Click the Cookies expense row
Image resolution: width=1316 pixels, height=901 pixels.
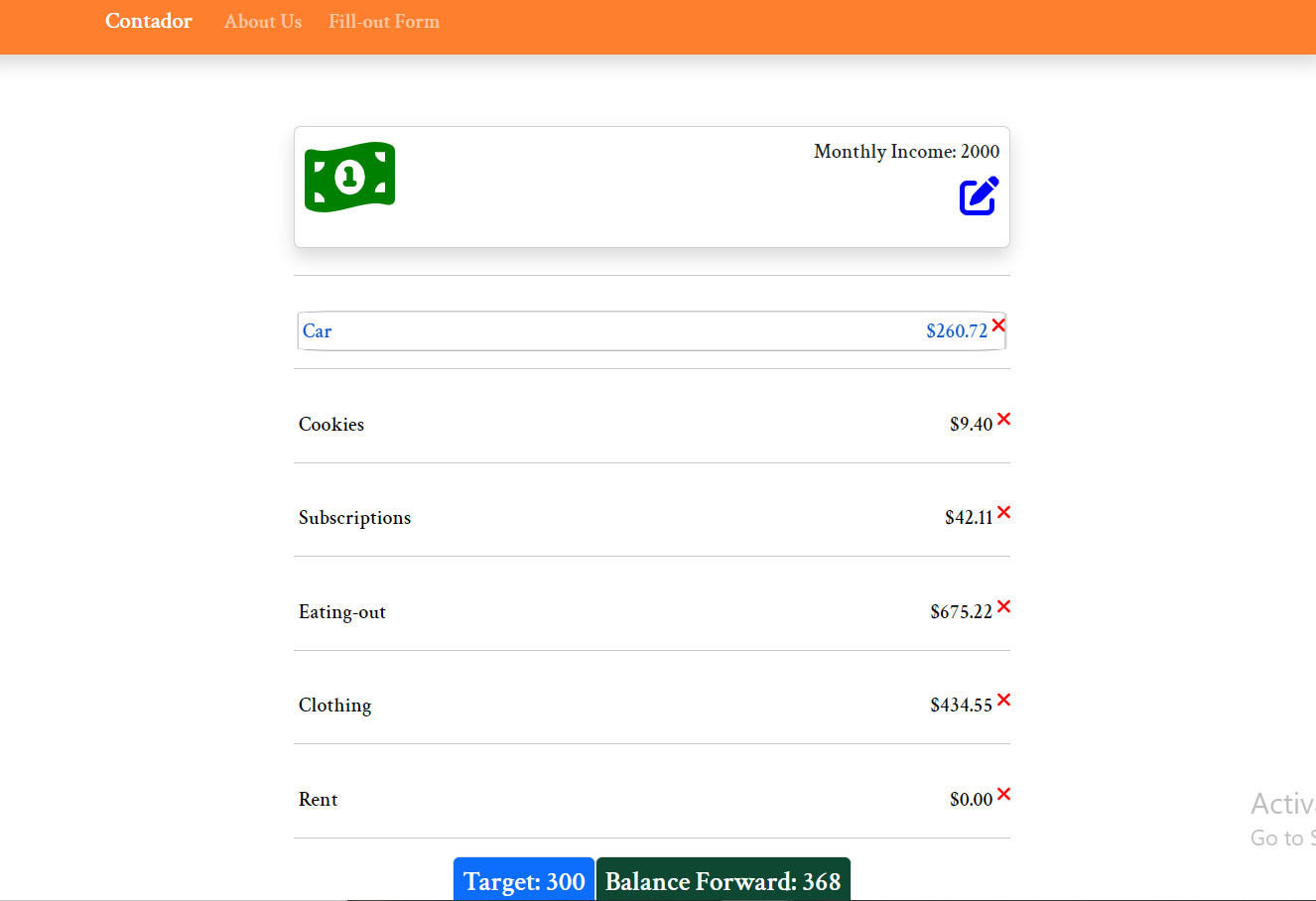(x=330, y=424)
